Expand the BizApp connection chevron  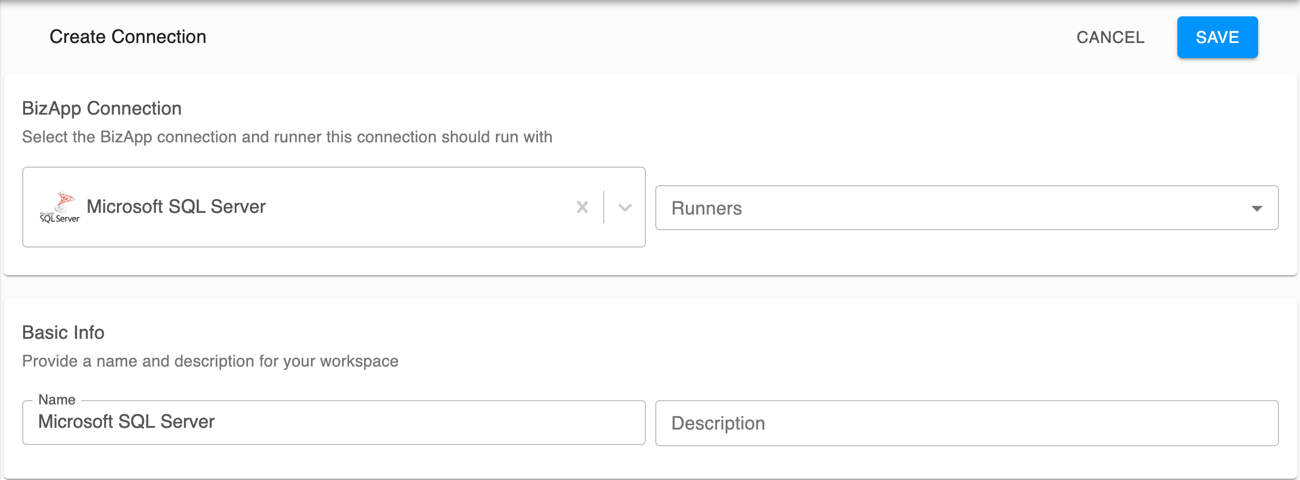(x=625, y=207)
